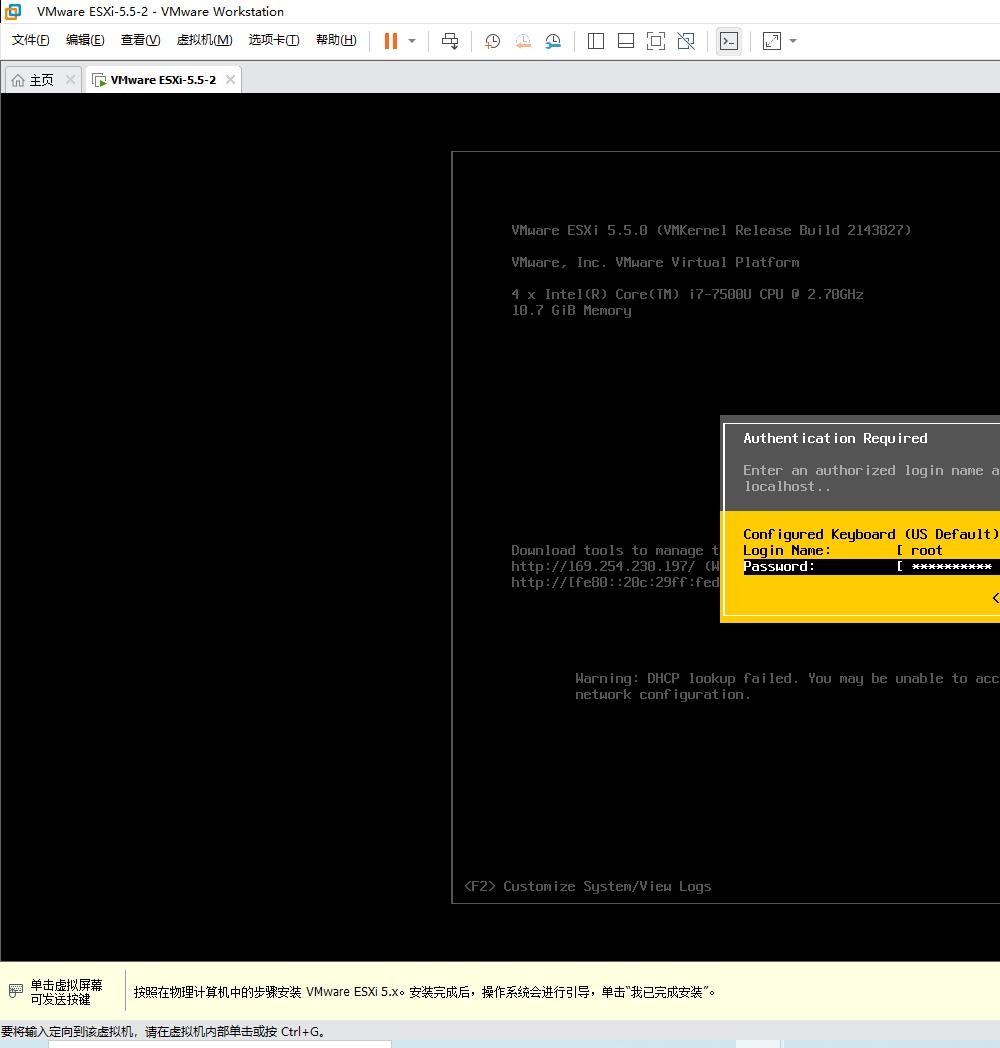Click Send Ctrl+Alt+Del toolbar icon
1000x1048 pixels.
pyautogui.click(x=450, y=41)
